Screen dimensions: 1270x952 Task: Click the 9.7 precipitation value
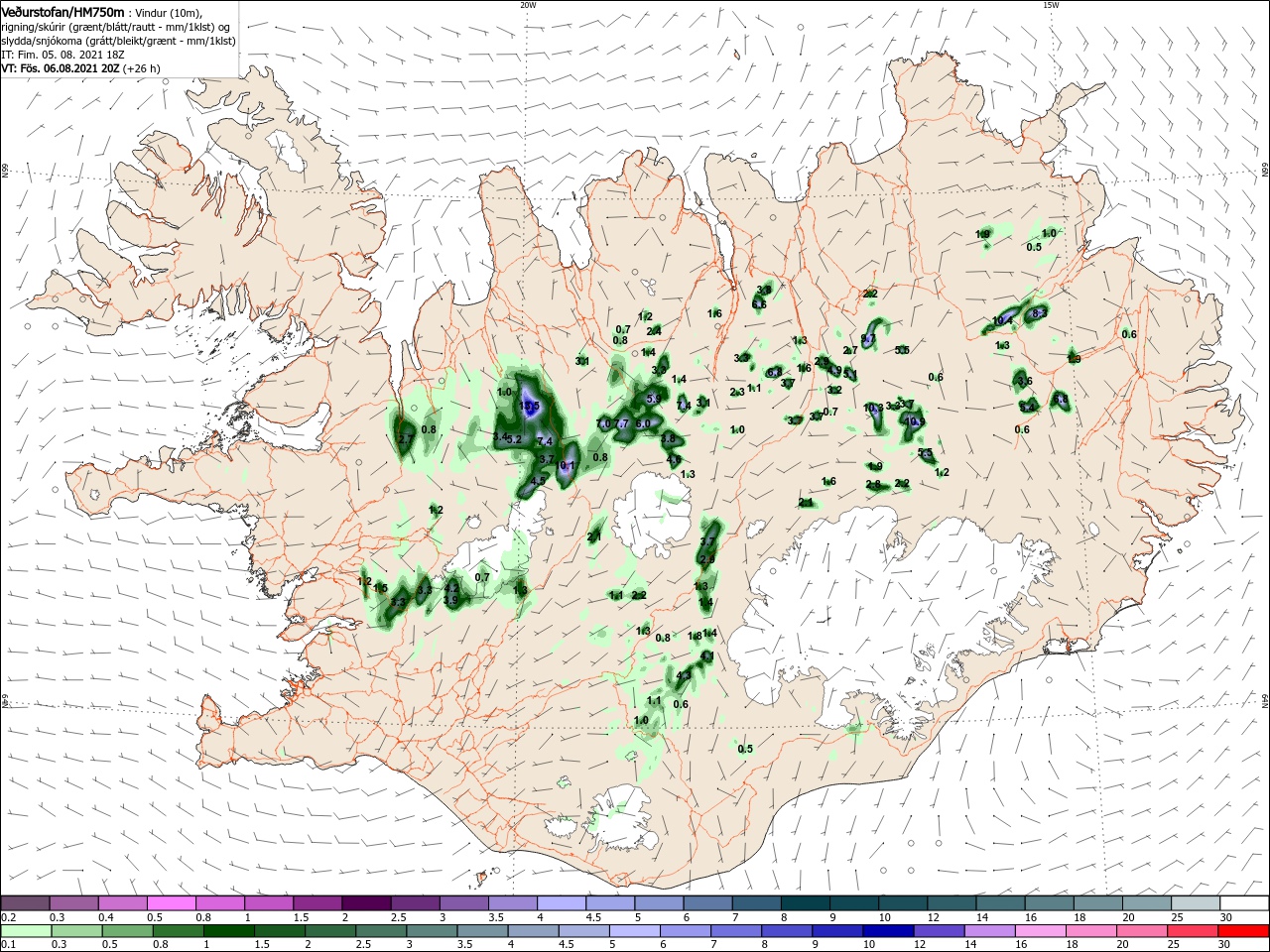point(868,339)
